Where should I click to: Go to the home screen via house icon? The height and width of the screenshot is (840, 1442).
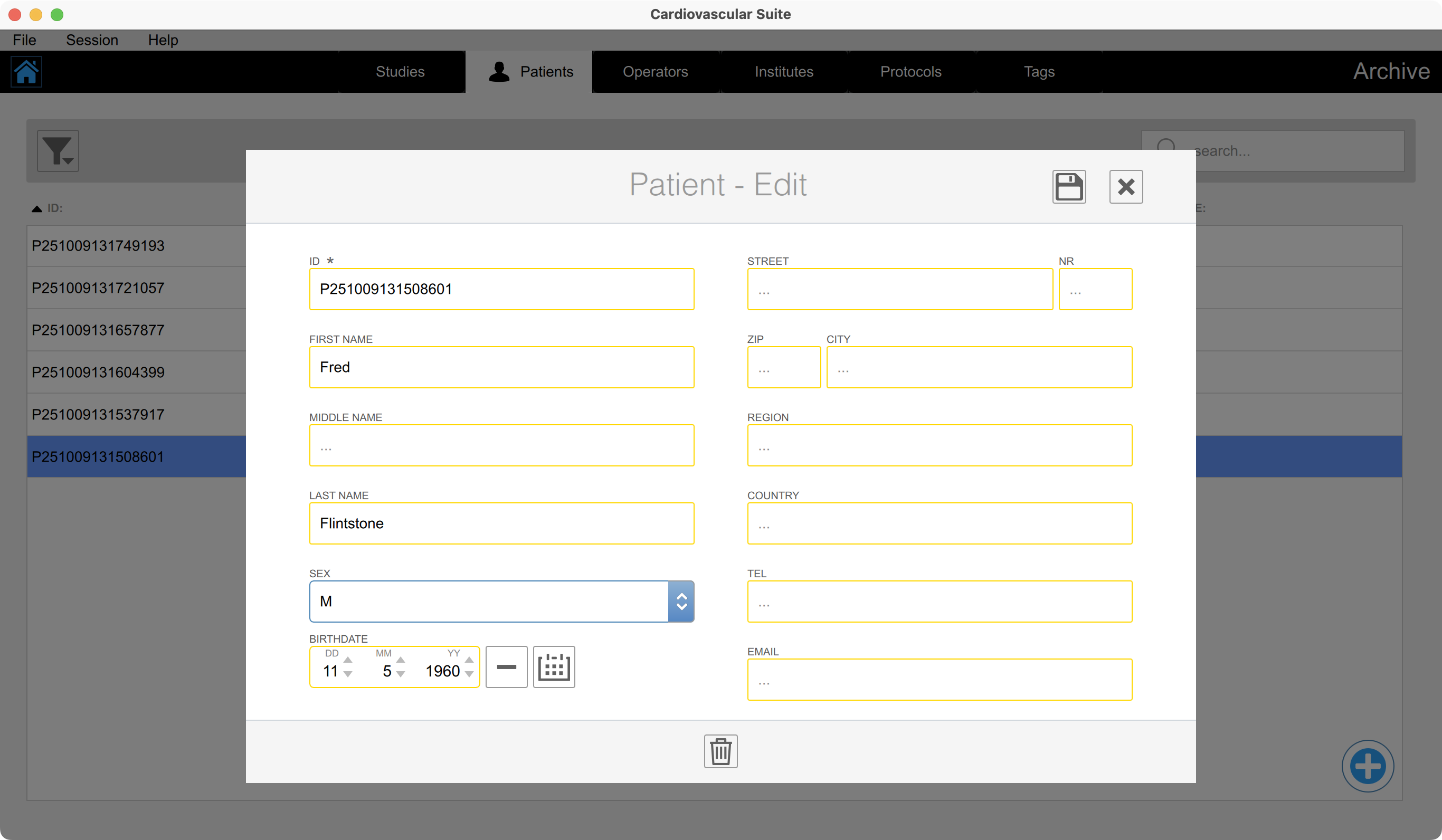[27, 72]
